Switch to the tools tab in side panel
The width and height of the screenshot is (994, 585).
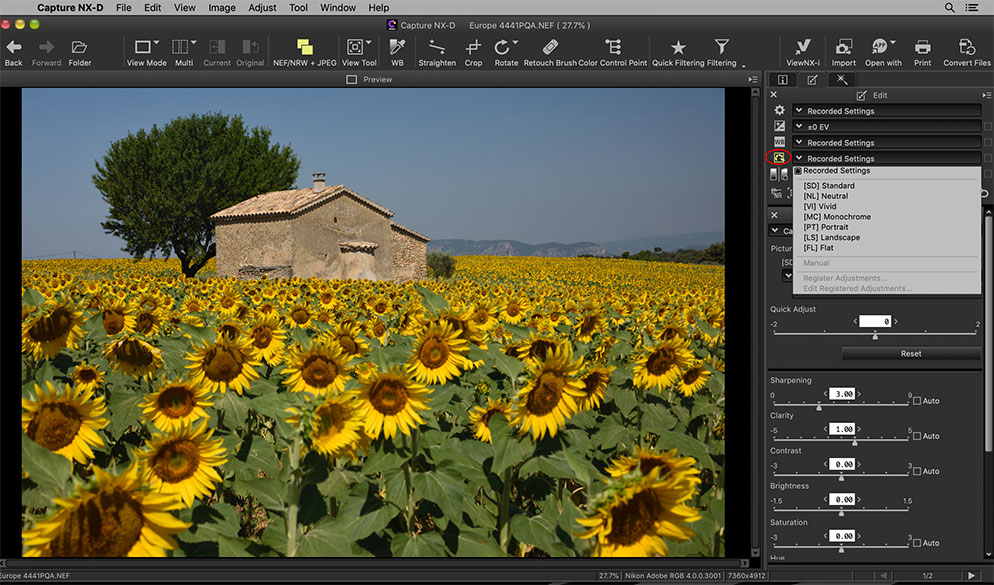(x=841, y=79)
